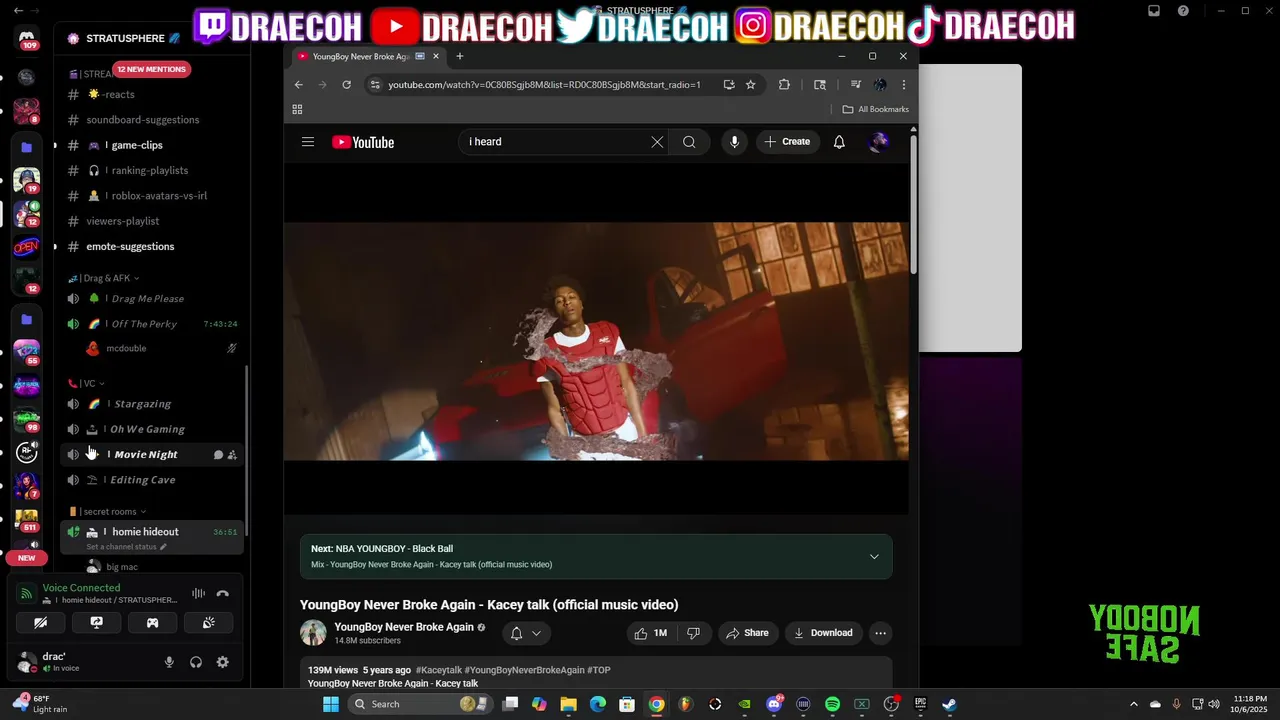Download the Kacey talk video
This screenshot has height=720, width=1280.
tap(823, 633)
